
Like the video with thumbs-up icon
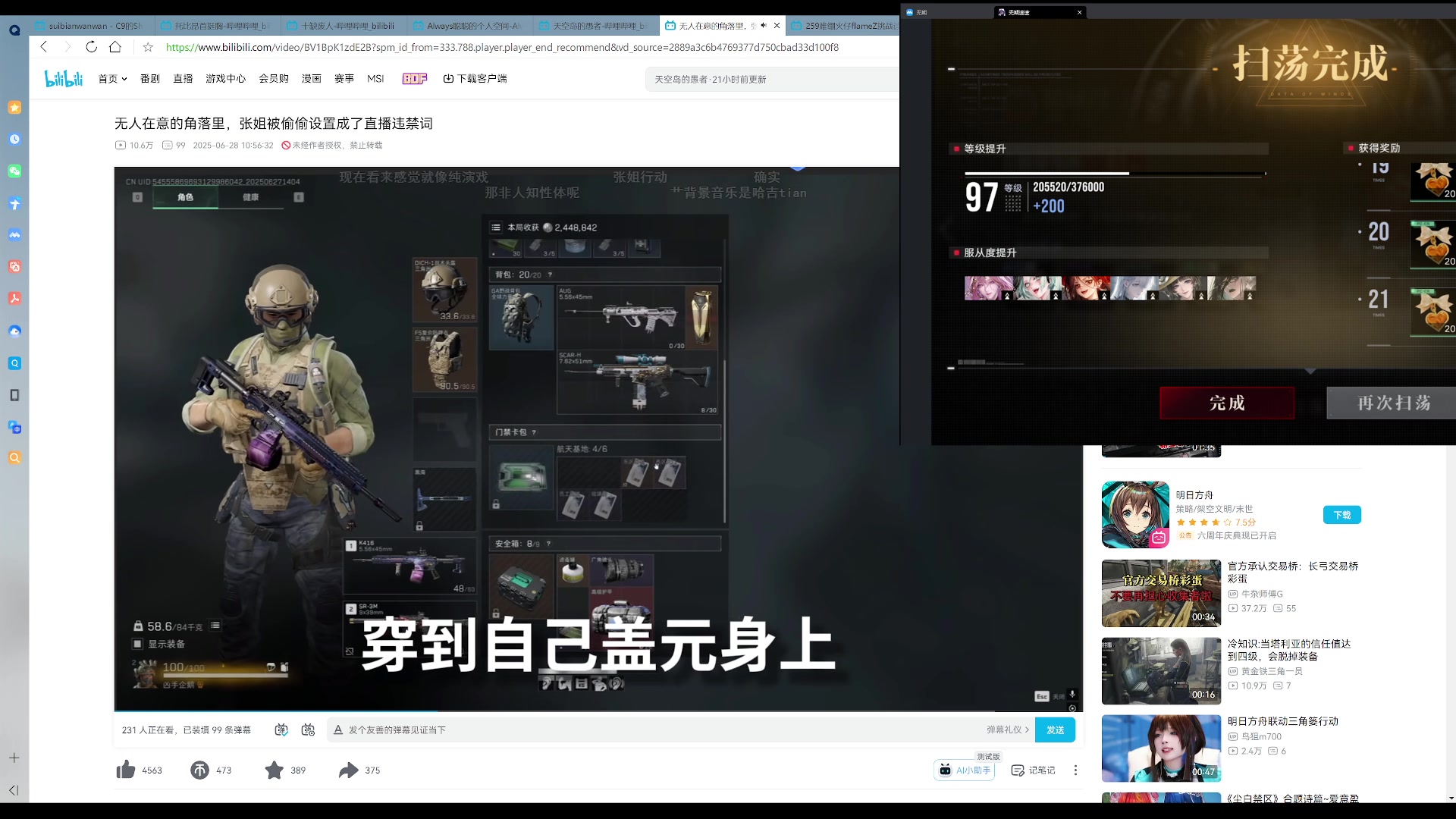click(126, 770)
